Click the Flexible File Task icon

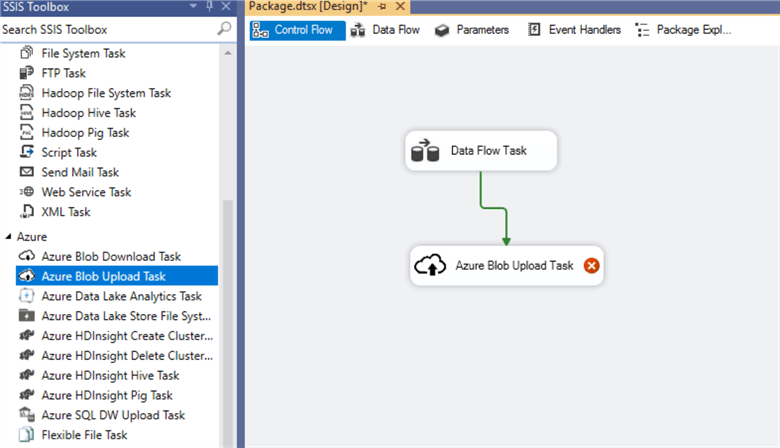coord(26,435)
